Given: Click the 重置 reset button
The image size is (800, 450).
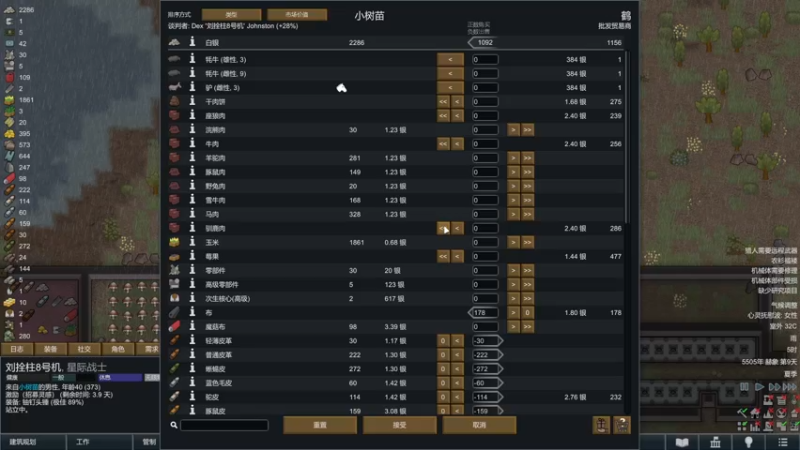Looking at the screenshot, I should (320, 425).
